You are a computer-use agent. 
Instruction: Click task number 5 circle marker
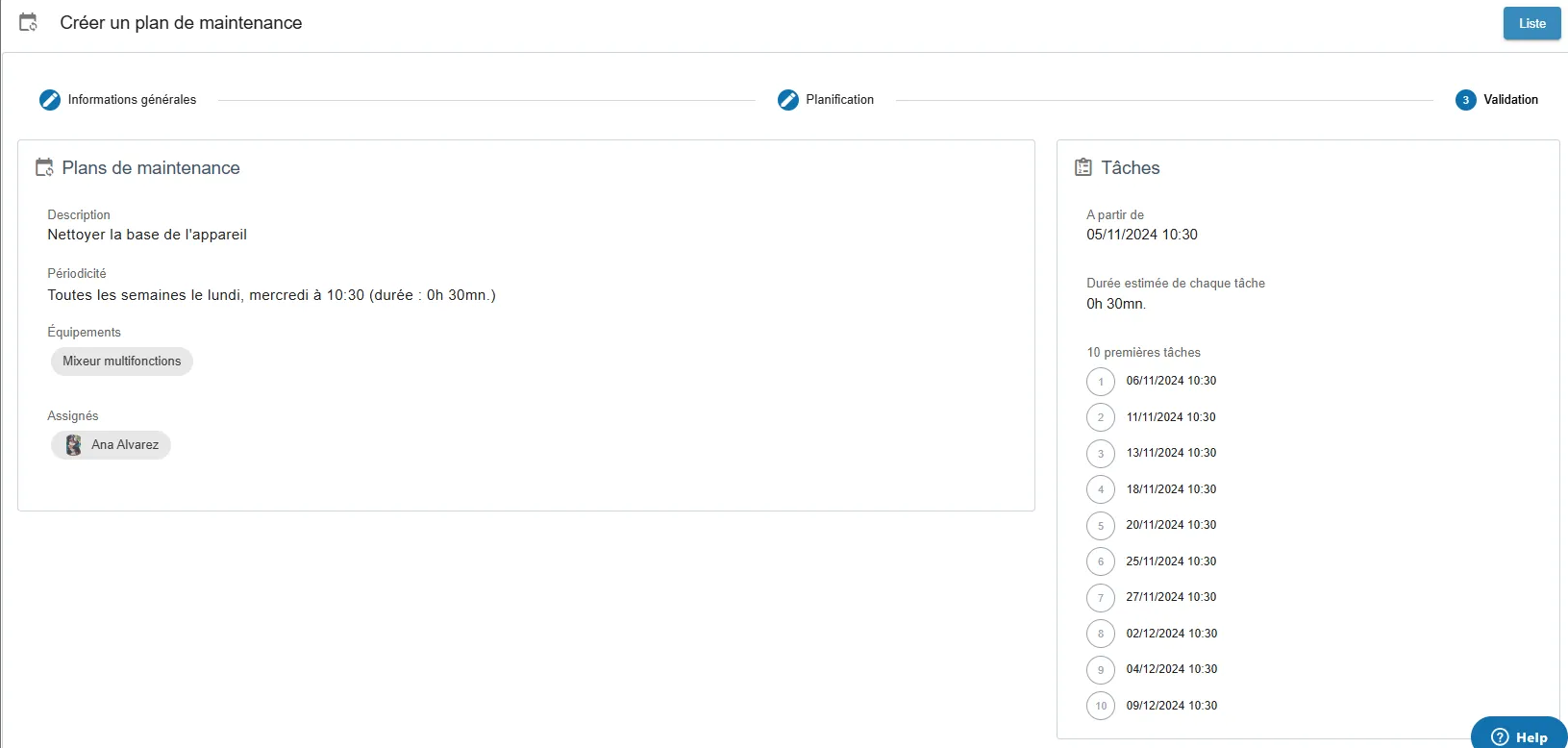coord(1101,526)
